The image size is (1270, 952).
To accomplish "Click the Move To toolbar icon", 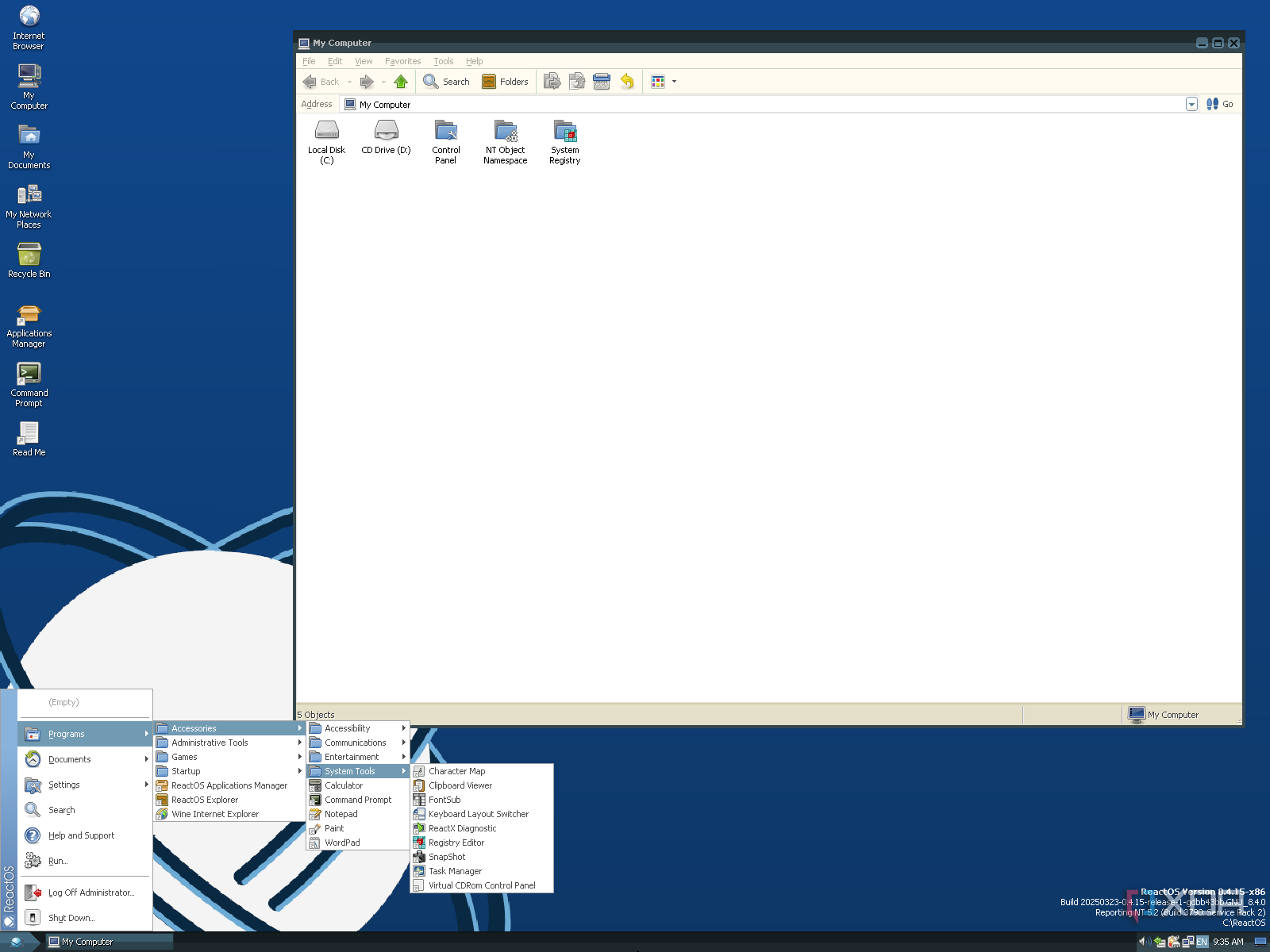I will pyautogui.click(x=552, y=82).
